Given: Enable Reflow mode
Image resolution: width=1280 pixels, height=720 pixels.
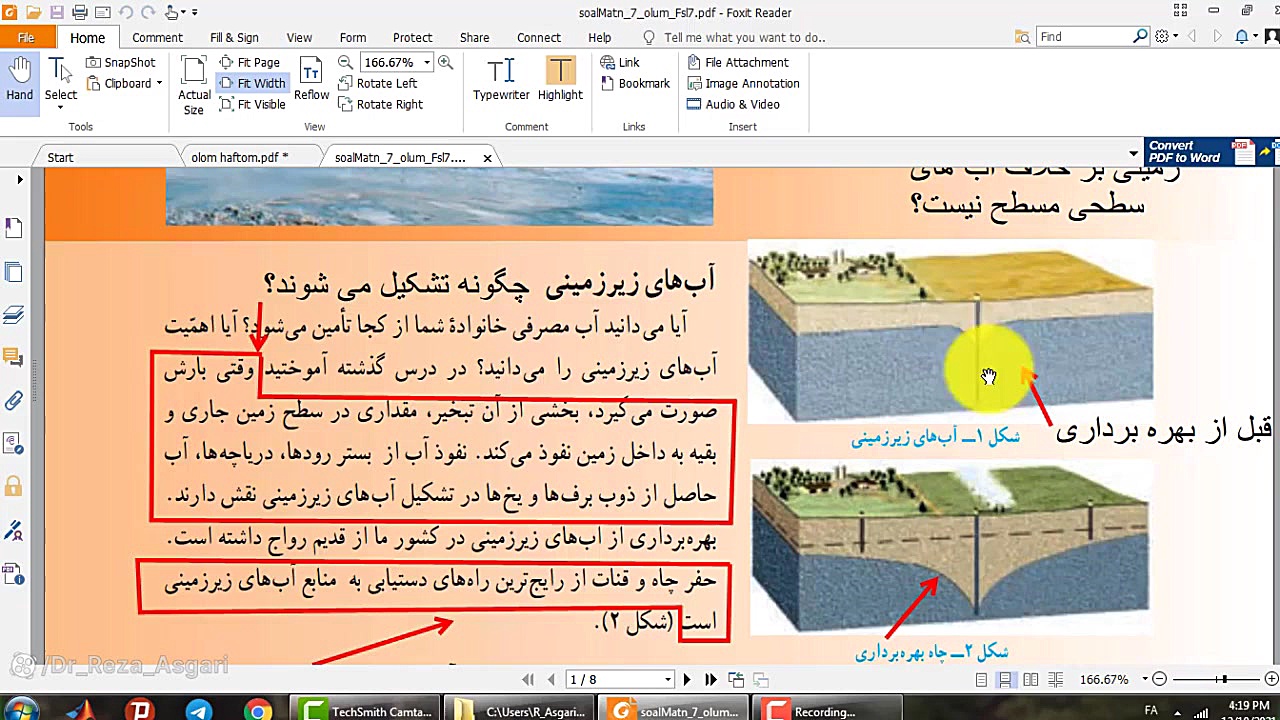Looking at the screenshot, I should pos(311,80).
